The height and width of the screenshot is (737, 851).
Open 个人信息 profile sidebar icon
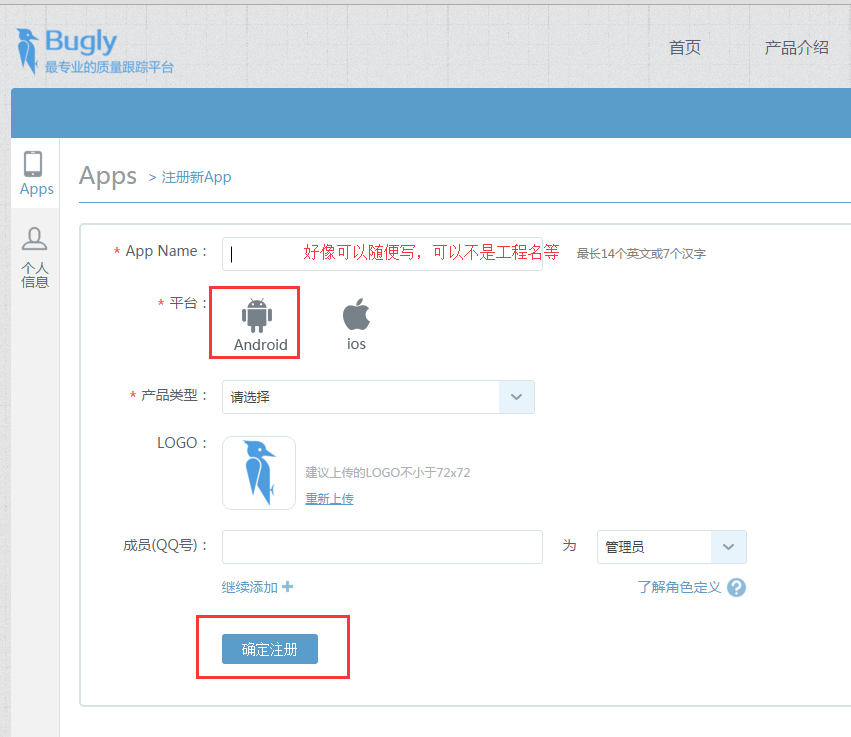coord(34,239)
